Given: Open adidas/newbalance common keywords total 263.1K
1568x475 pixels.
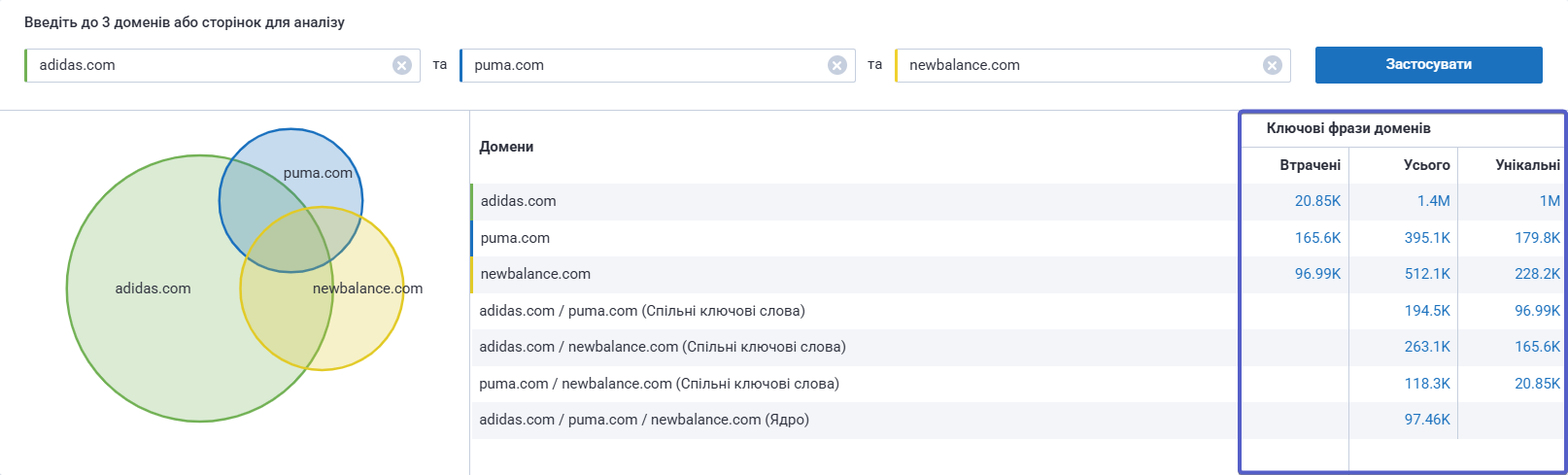Looking at the screenshot, I should point(1427,347).
